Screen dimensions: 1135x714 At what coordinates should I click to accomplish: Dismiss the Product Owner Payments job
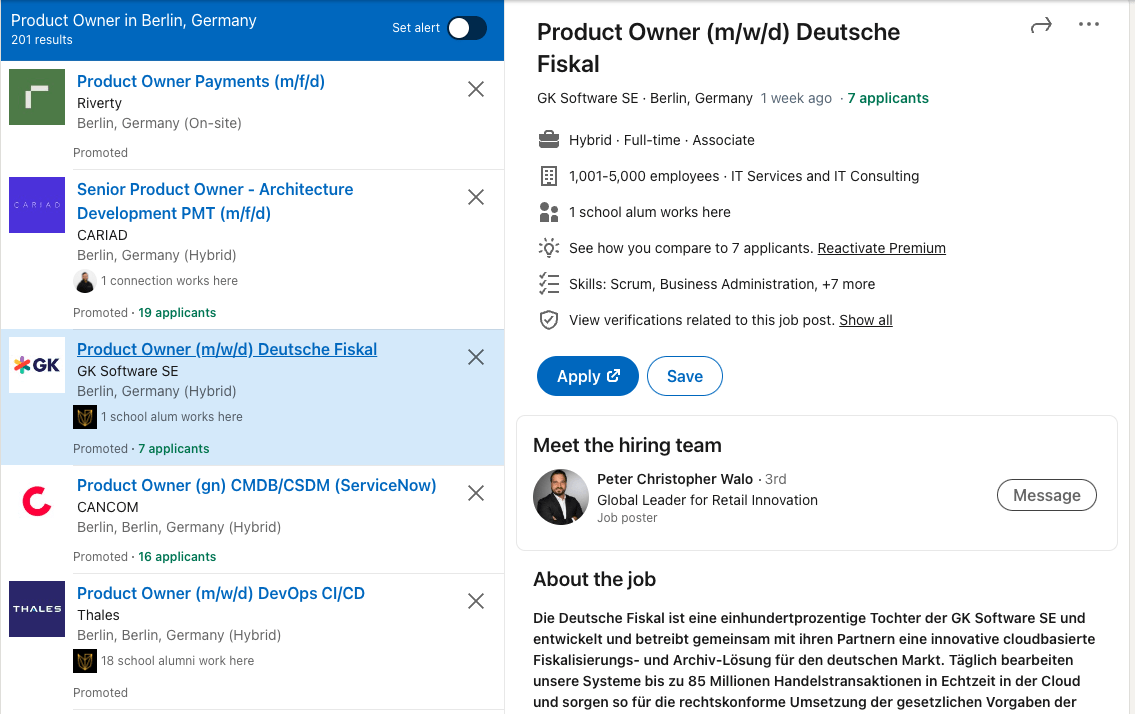tap(476, 89)
